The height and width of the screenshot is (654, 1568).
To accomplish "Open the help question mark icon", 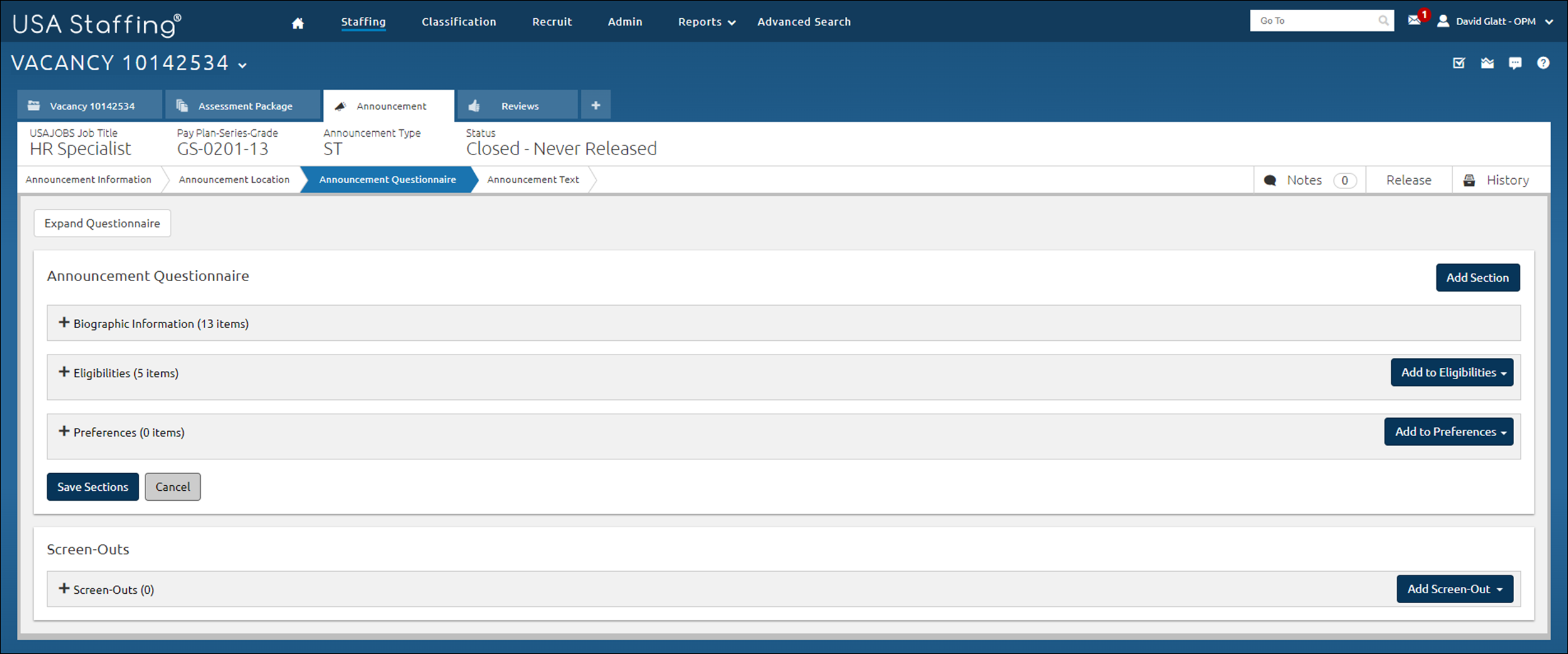I will click(x=1543, y=63).
